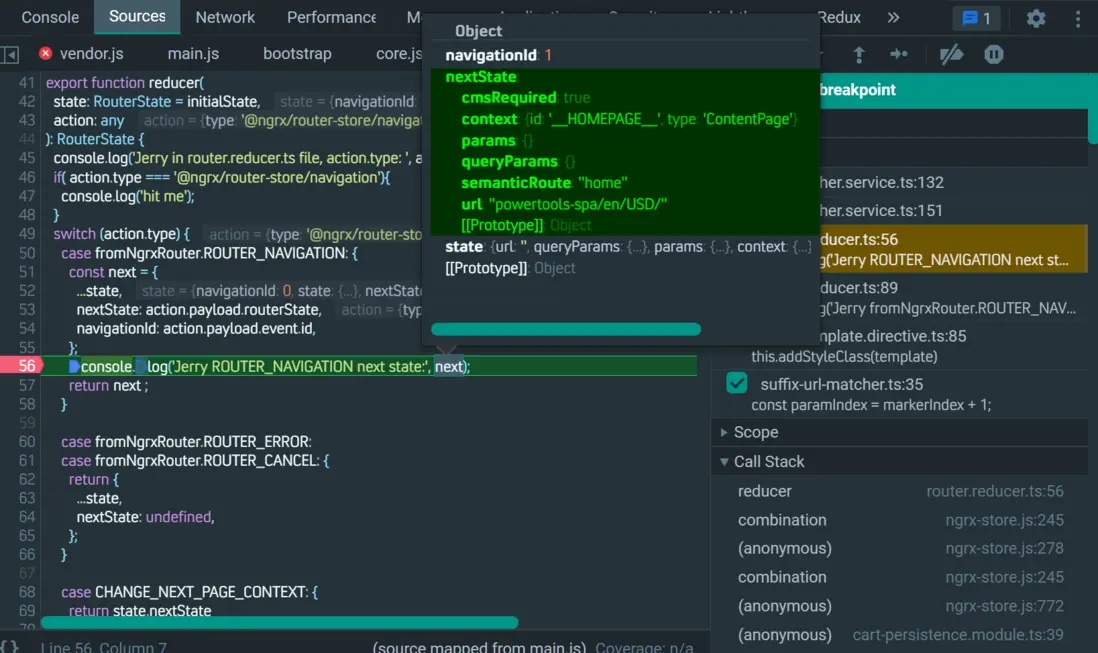Click the step out arrow icon
Image resolution: width=1098 pixels, height=653 pixels.
(858, 54)
